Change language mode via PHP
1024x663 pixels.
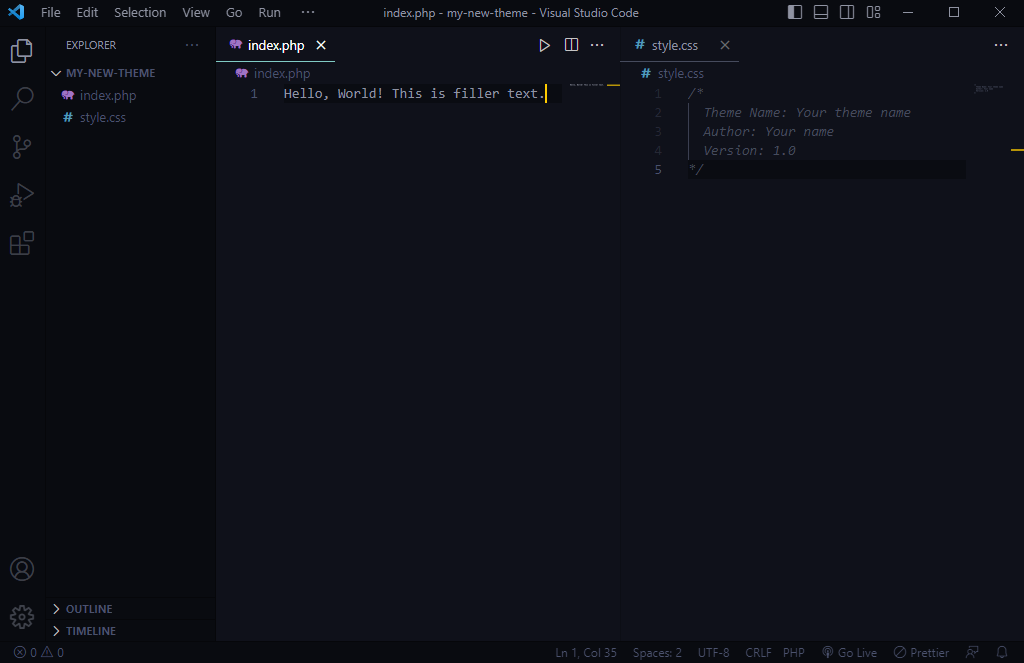tap(793, 653)
